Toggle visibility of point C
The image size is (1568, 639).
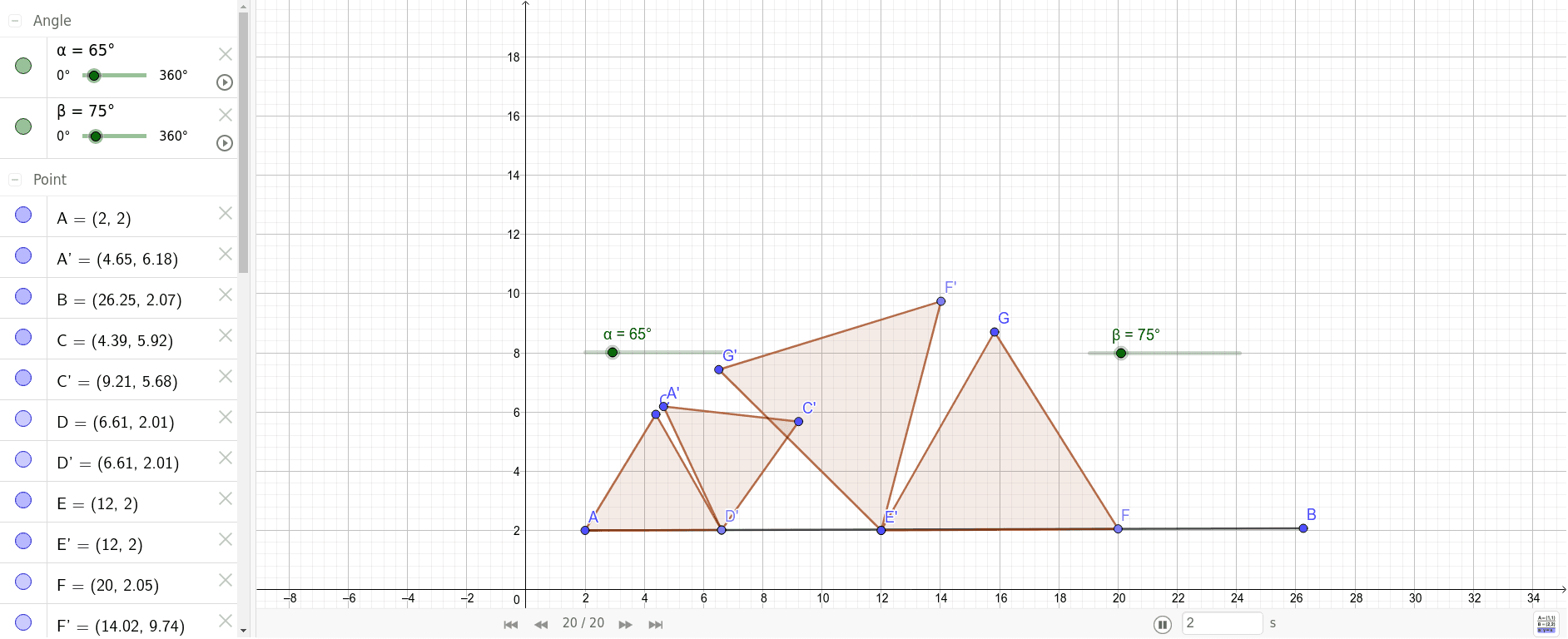[23, 337]
